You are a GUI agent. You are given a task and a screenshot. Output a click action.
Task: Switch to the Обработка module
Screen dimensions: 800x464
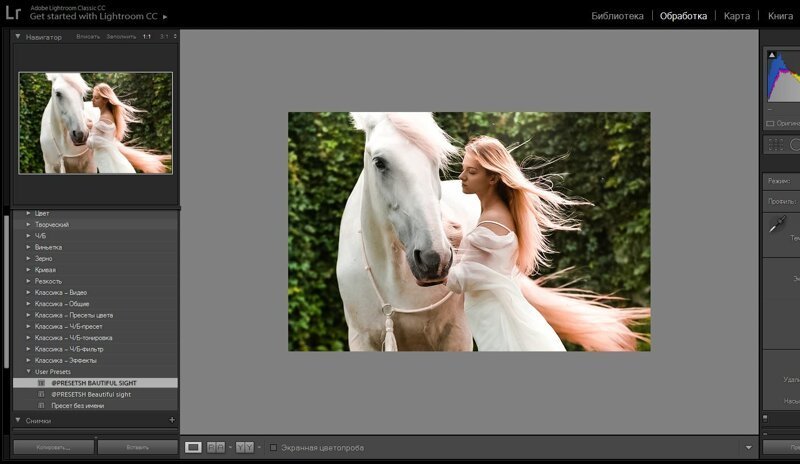[683, 16]
